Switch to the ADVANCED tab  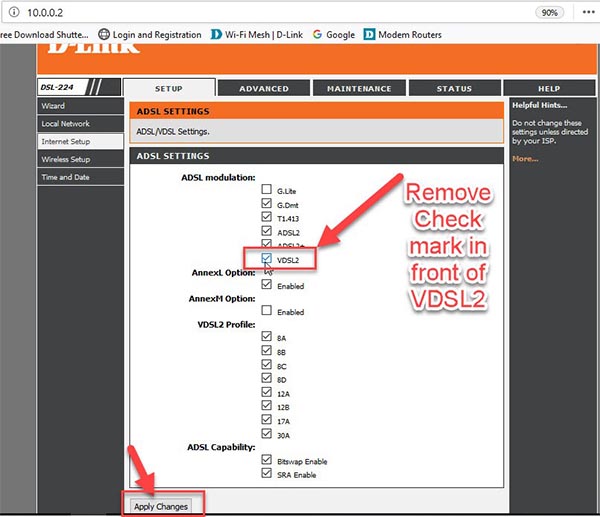tap(264, 88)
